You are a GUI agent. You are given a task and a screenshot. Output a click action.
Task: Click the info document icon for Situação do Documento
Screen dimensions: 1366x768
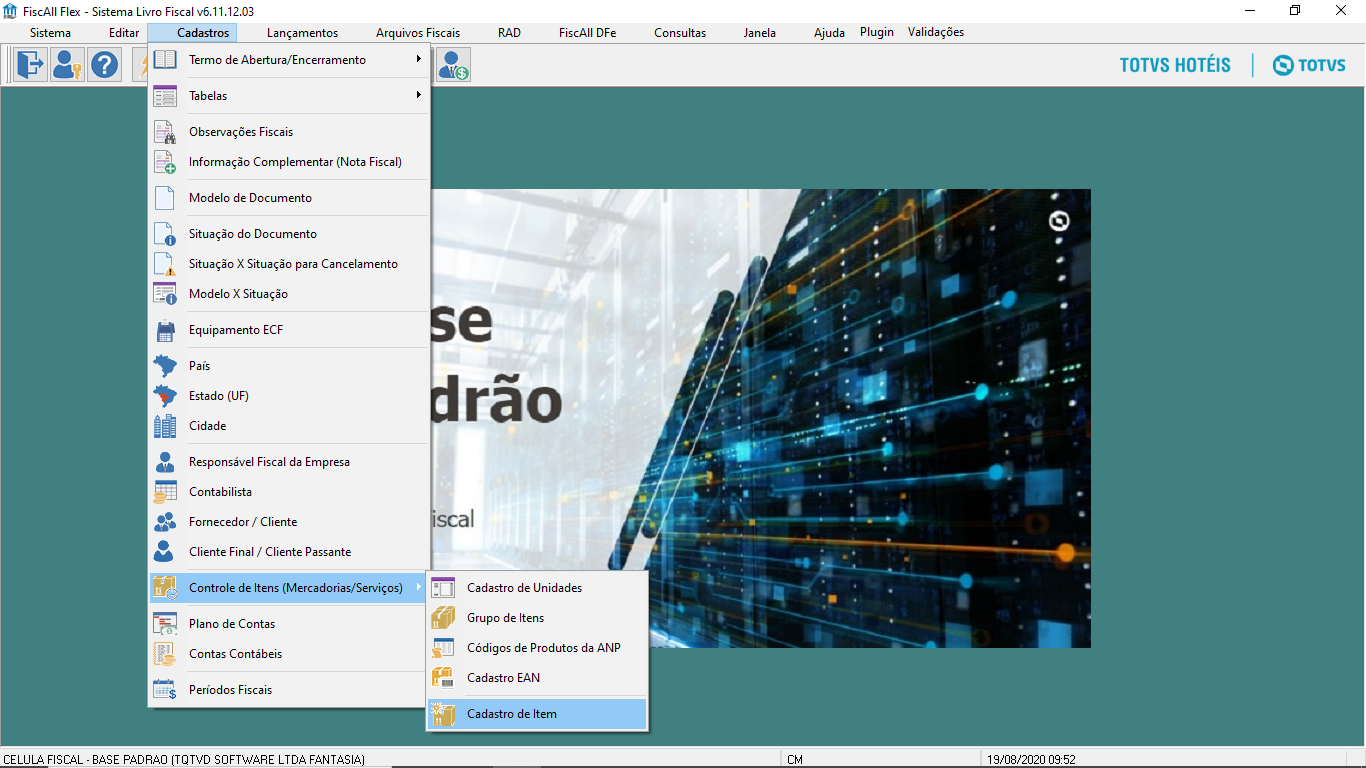pyautogui.click(x=165, y=234)
